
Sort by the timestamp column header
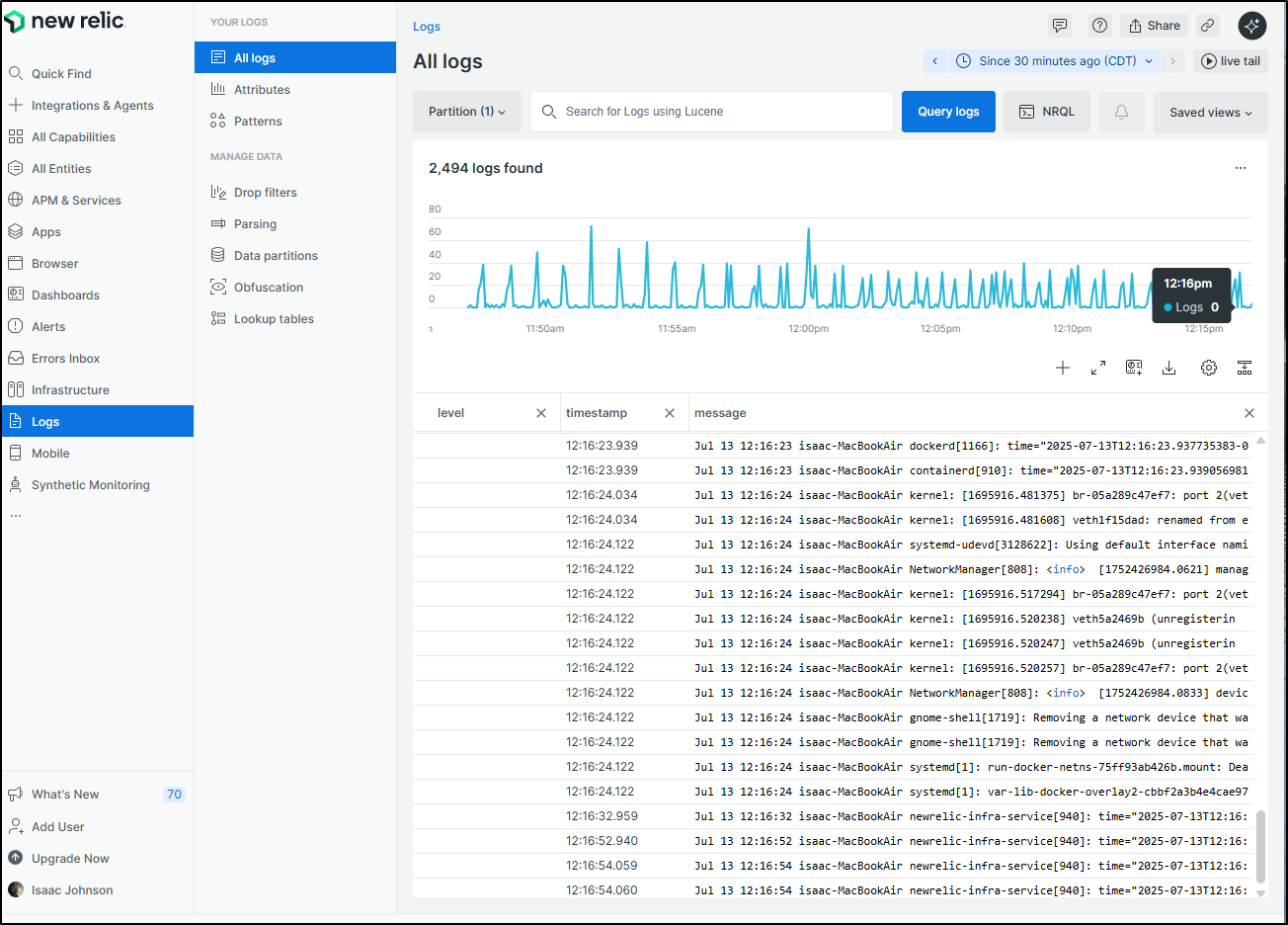[x=597, y=413]
